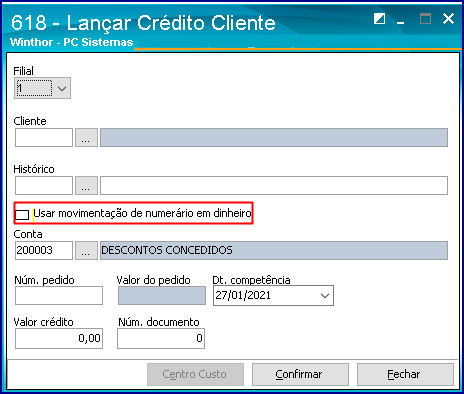464x394 pixels.
Task: Click the Núm. documento field
Action: click(x=161, y=339)
